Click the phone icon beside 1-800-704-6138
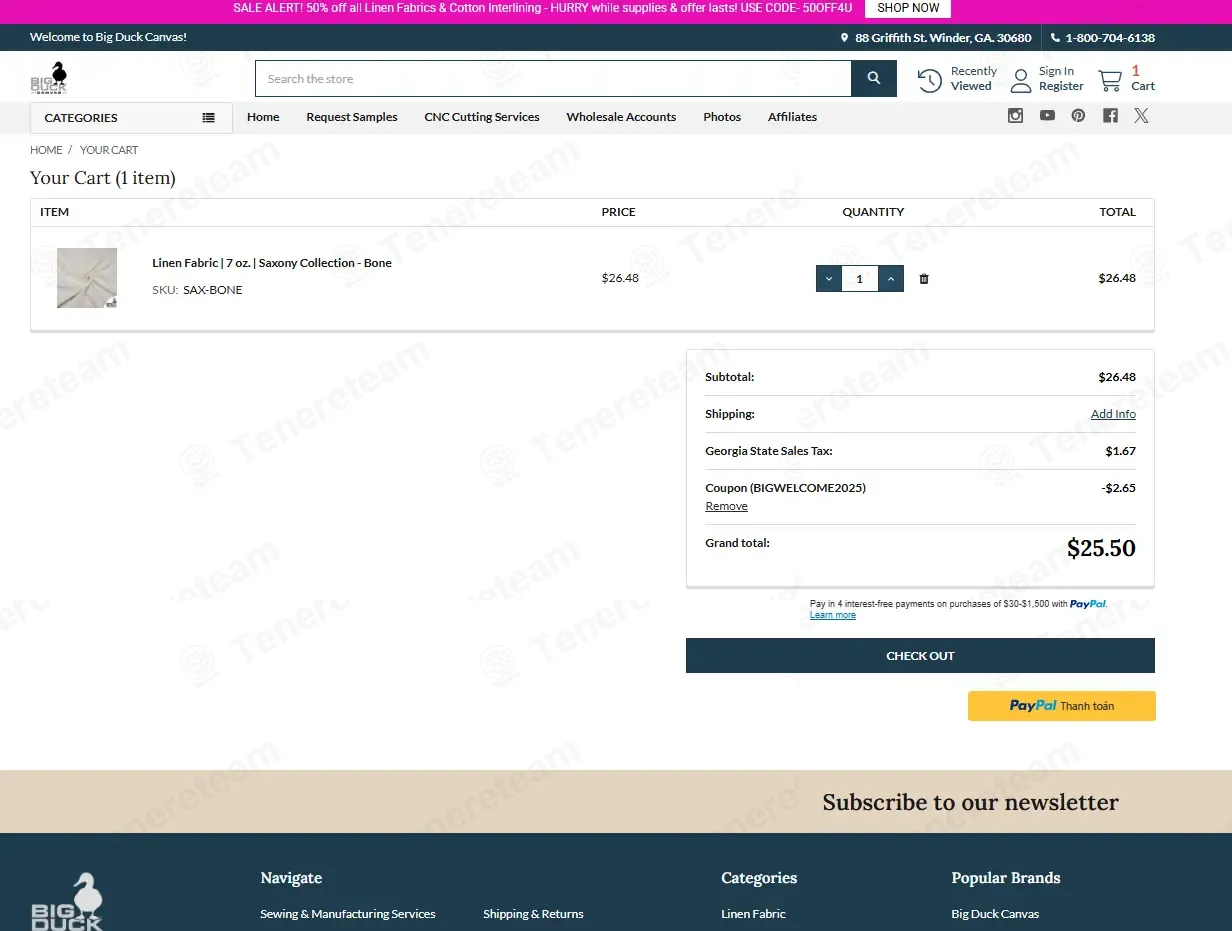 pos(1055,38)
